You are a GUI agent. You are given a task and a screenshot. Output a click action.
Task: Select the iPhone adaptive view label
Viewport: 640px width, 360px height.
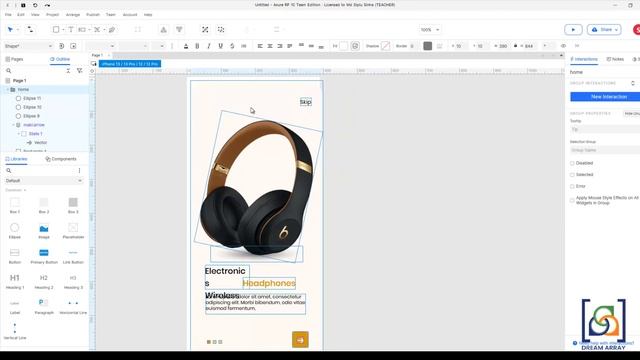click(x=130, y=64)
